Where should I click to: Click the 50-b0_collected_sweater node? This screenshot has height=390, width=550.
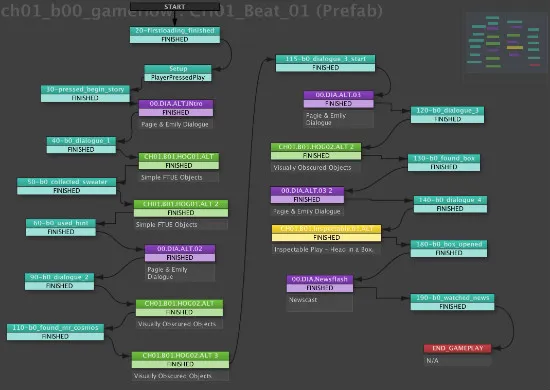(67, 186)
